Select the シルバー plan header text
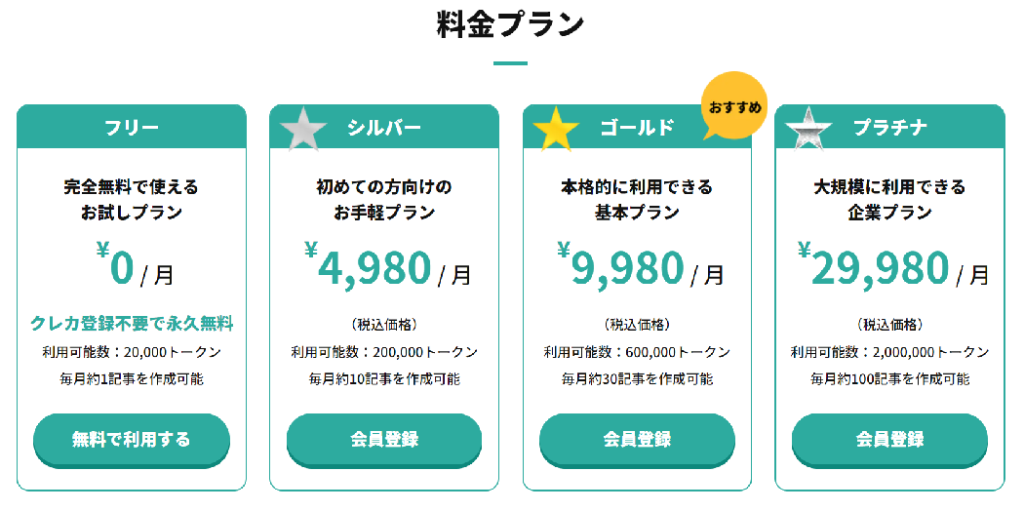This screenshot has height=511, width=1024. tap(384, 127)
